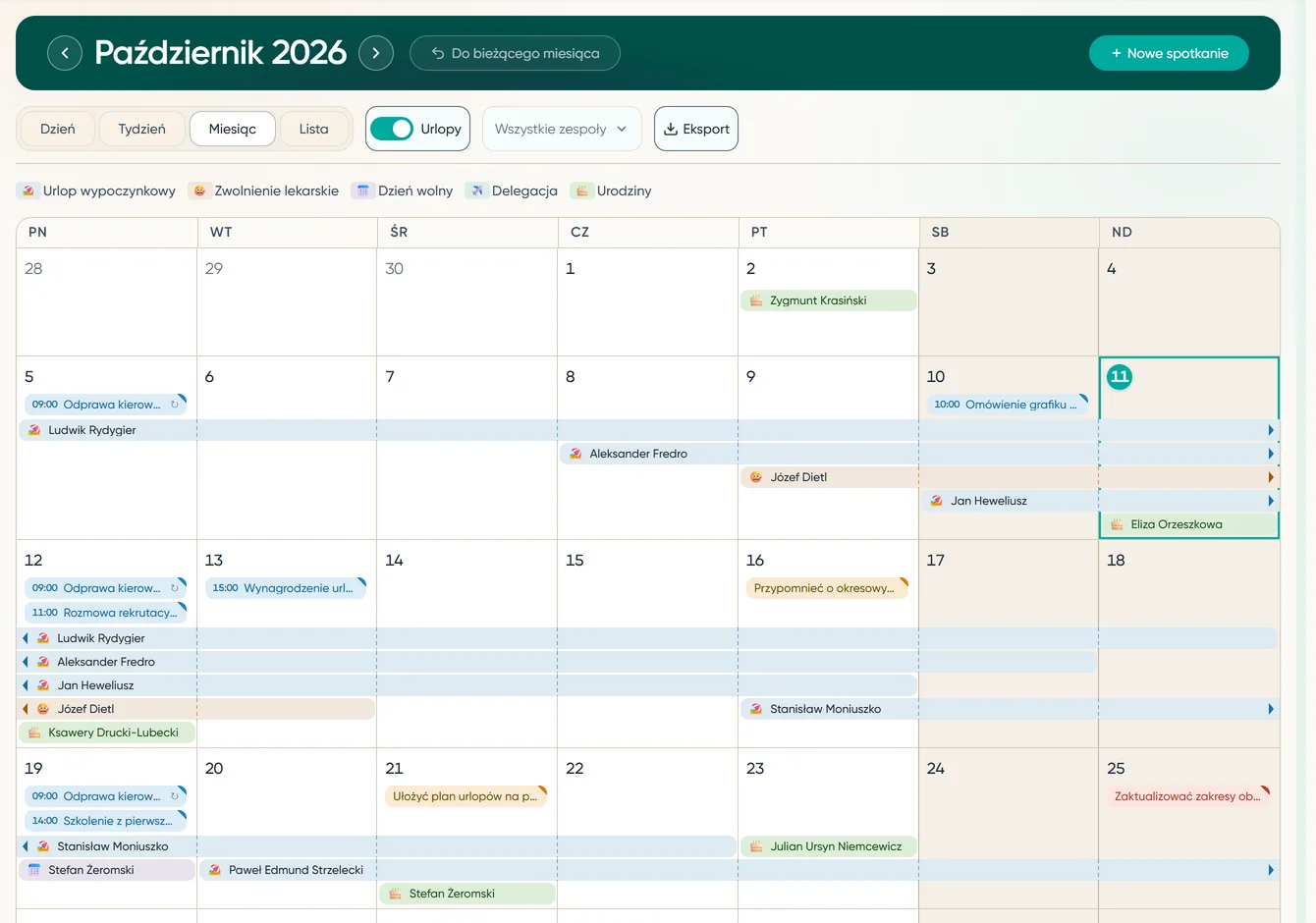Open Zaktualizować zakresy ob... task

click(1188, 796)
